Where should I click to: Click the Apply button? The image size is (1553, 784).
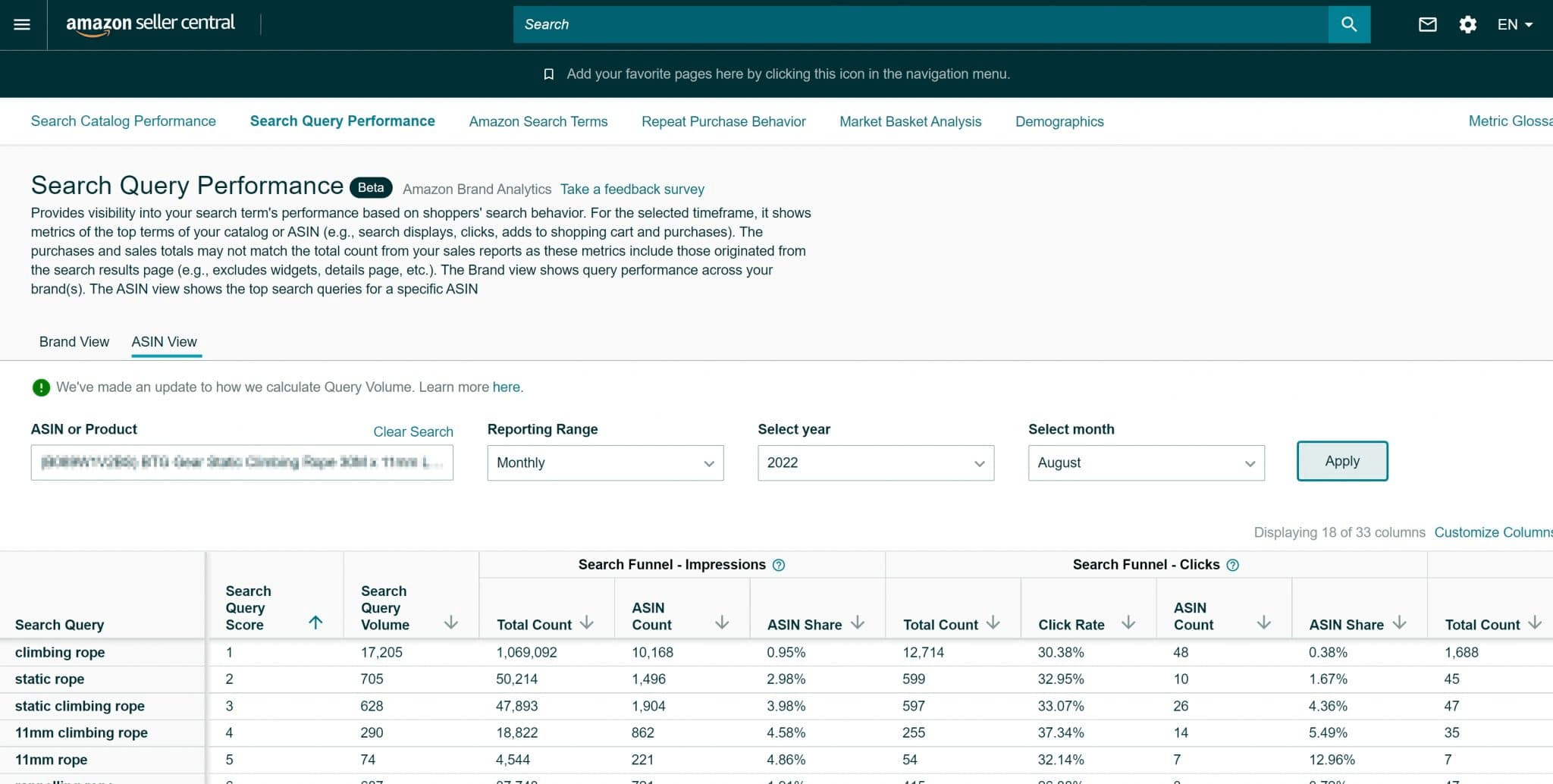pyautogui.click(x=1341, y=461)
